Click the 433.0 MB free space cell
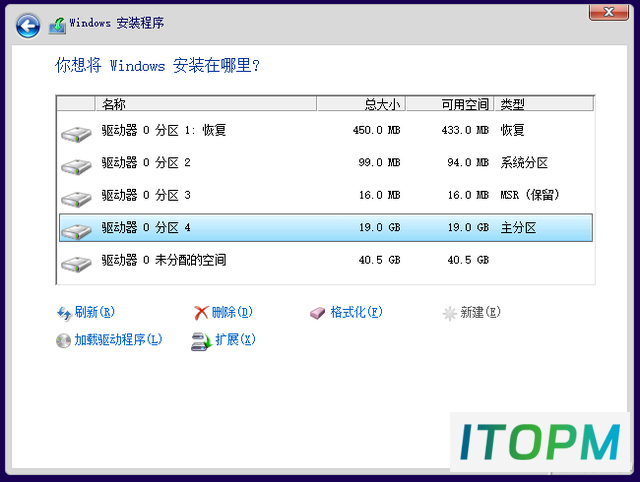 [465, 130]
